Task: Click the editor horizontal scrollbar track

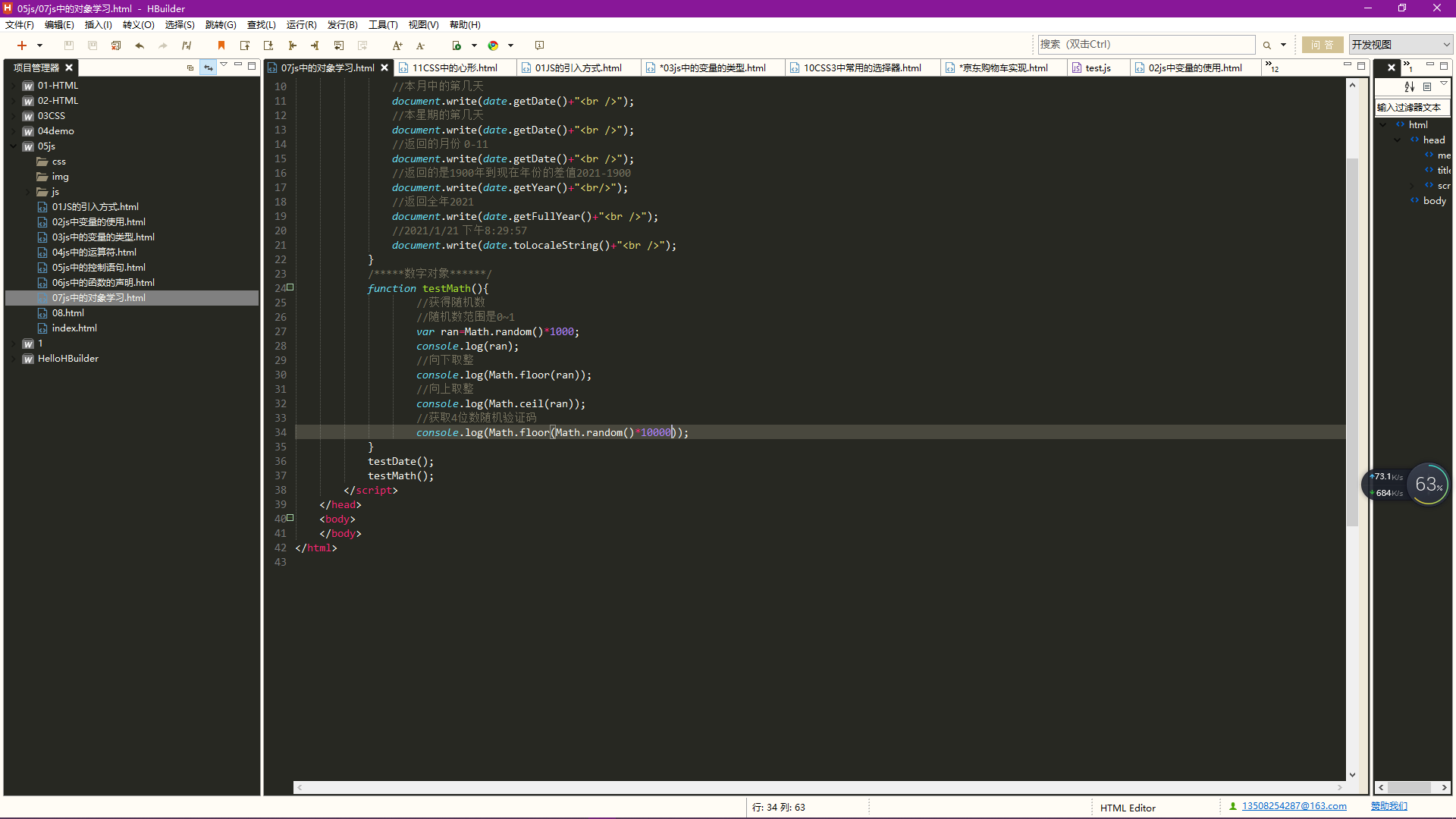Action: [x=819, y=787]
